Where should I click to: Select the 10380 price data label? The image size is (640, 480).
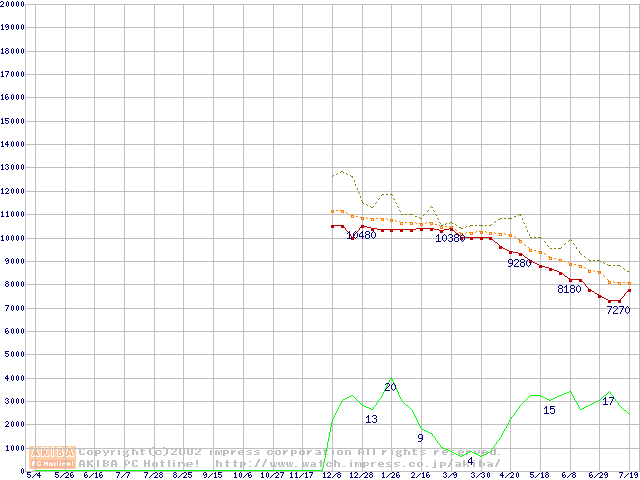pos(450,238)
